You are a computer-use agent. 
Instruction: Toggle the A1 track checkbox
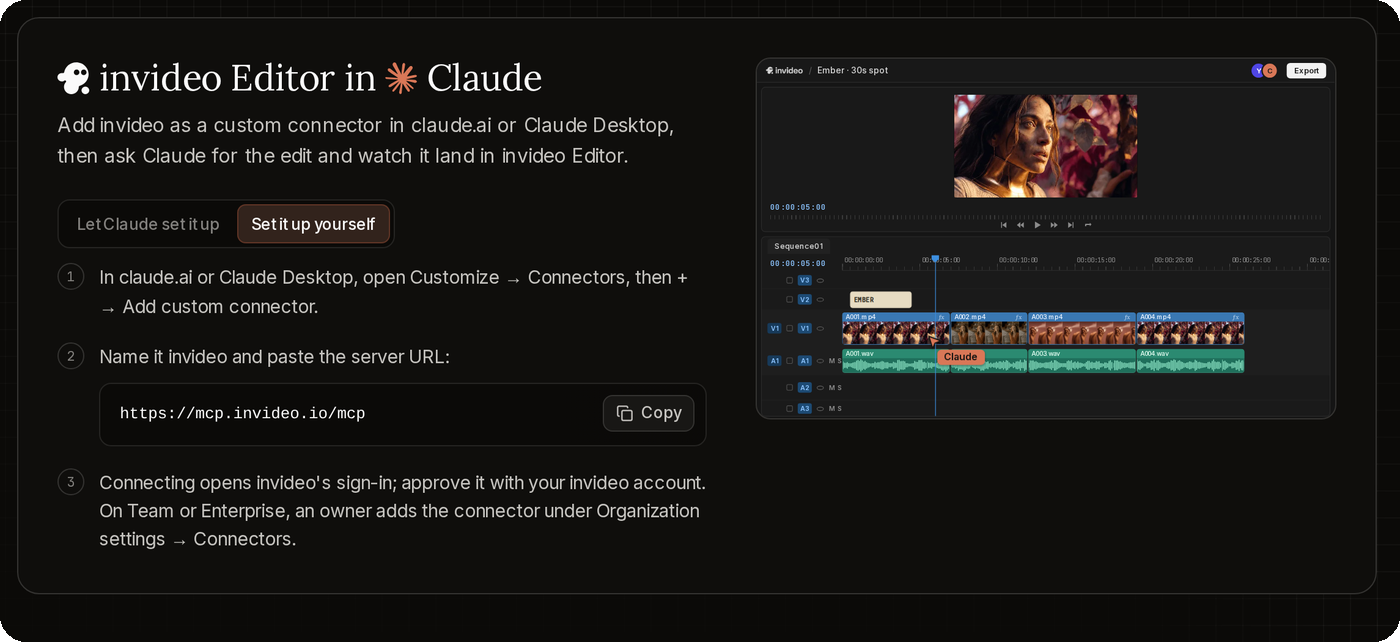click(789, 361)
